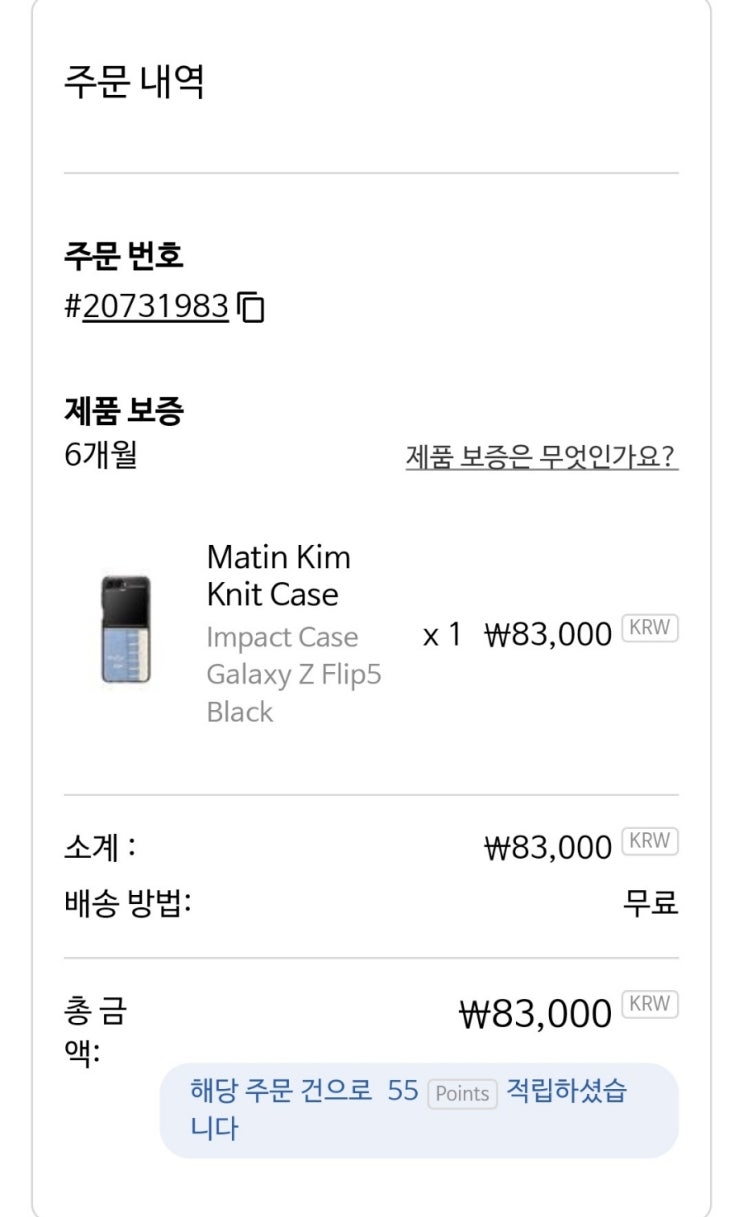
Task: Click the phone case product thumbnail
Action: click(x=125, y=631)
